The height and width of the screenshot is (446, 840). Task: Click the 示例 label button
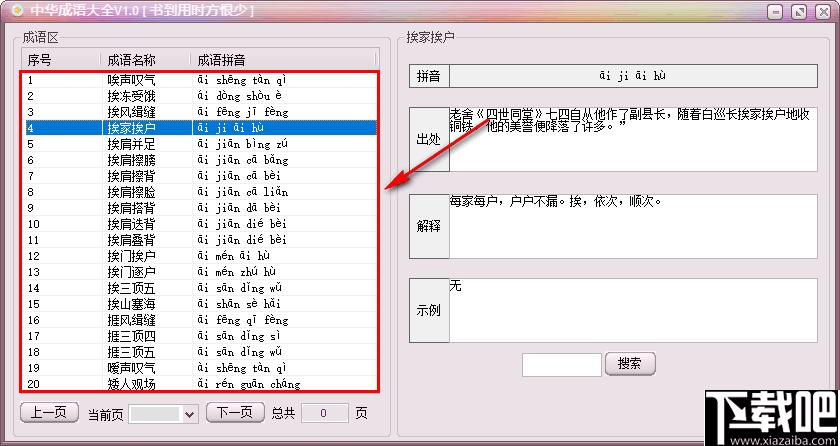(x=429, y=311)
